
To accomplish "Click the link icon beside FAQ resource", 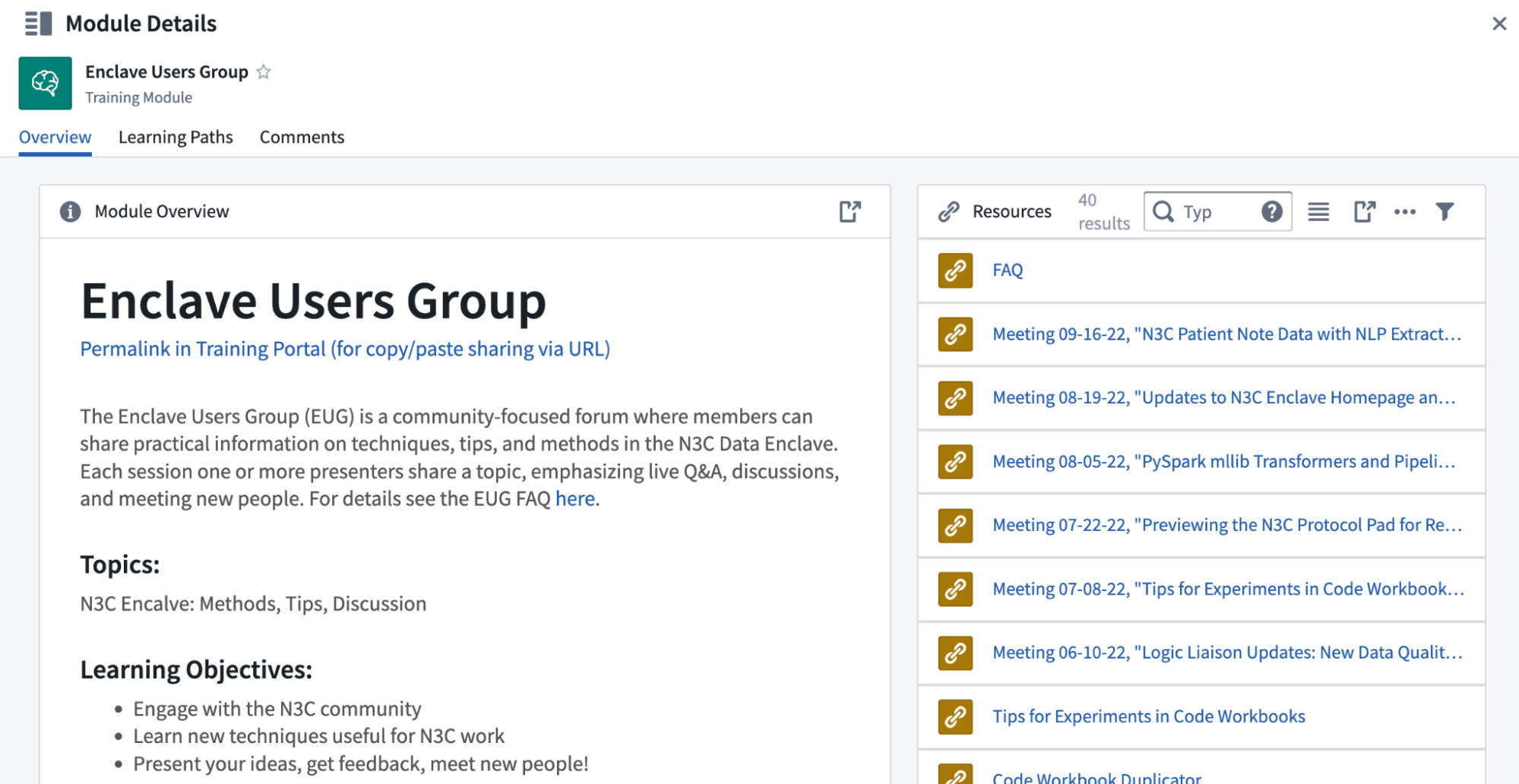I will pyautogui.click(x=955, y=270).
